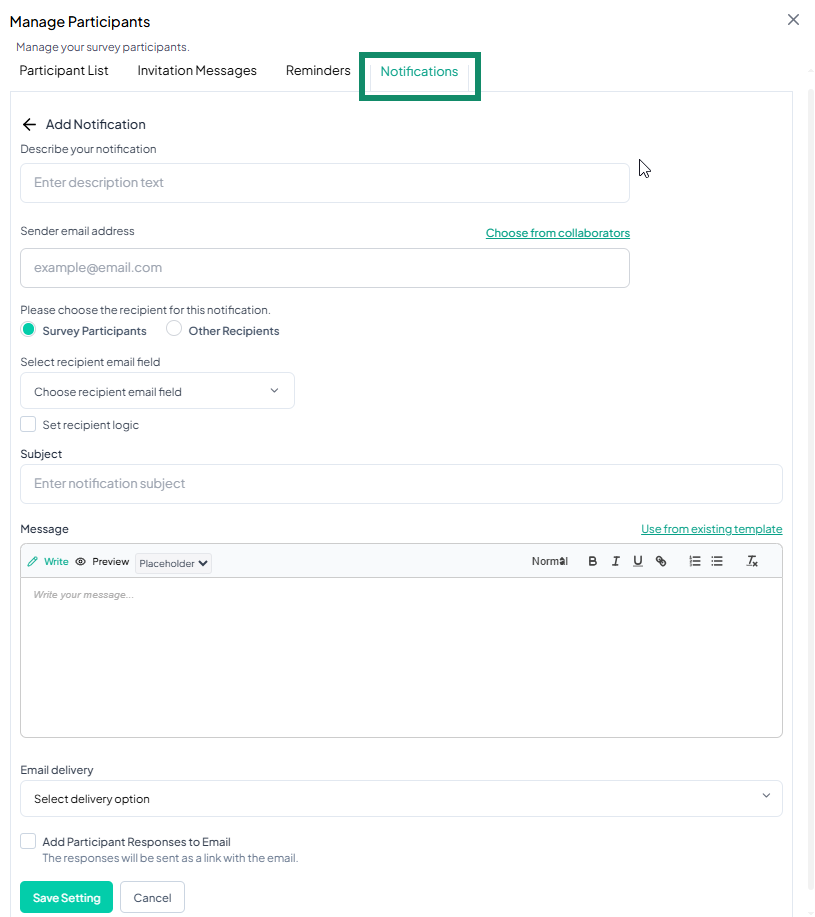Open the Email delivery option dropdown
Screen dimensions: 815x917
pyautogui.click(x=401, y=799)
